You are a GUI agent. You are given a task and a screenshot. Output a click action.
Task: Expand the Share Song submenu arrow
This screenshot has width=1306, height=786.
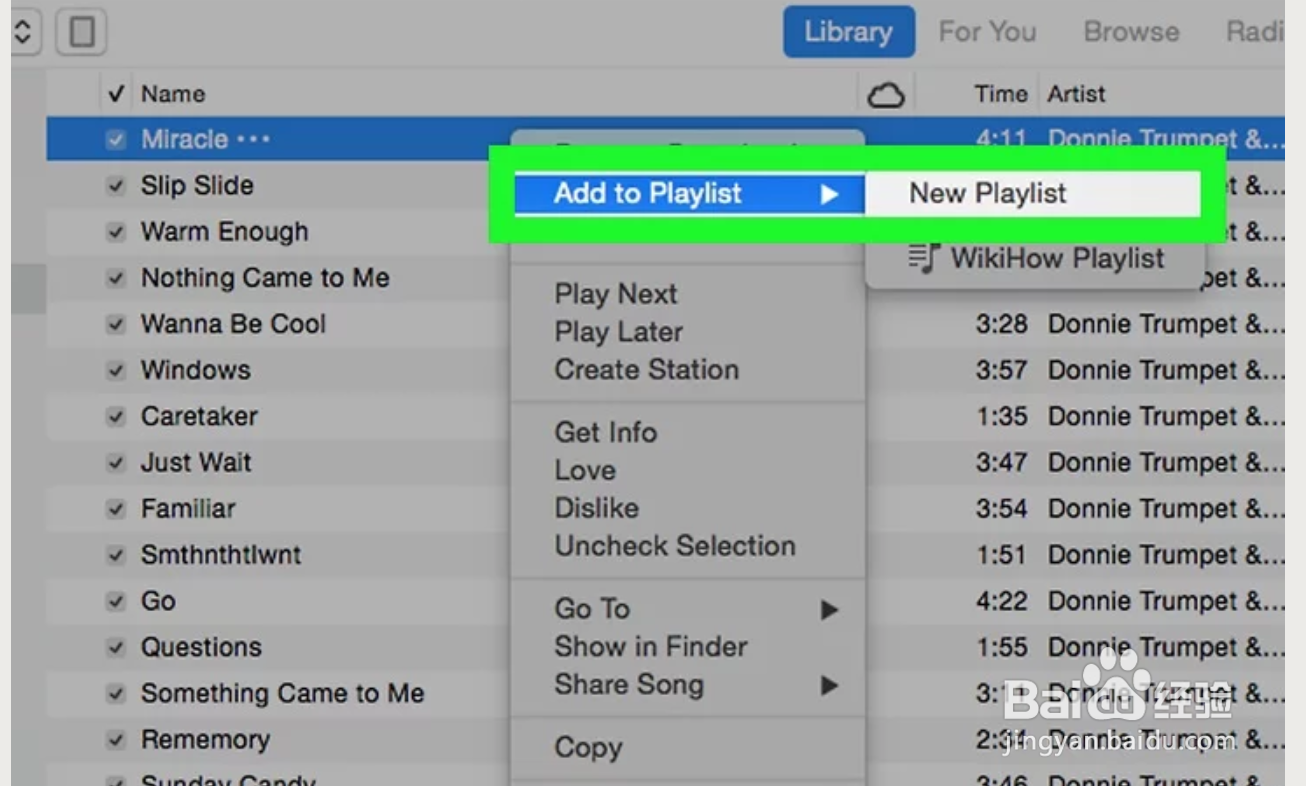(x=829, y=685)
